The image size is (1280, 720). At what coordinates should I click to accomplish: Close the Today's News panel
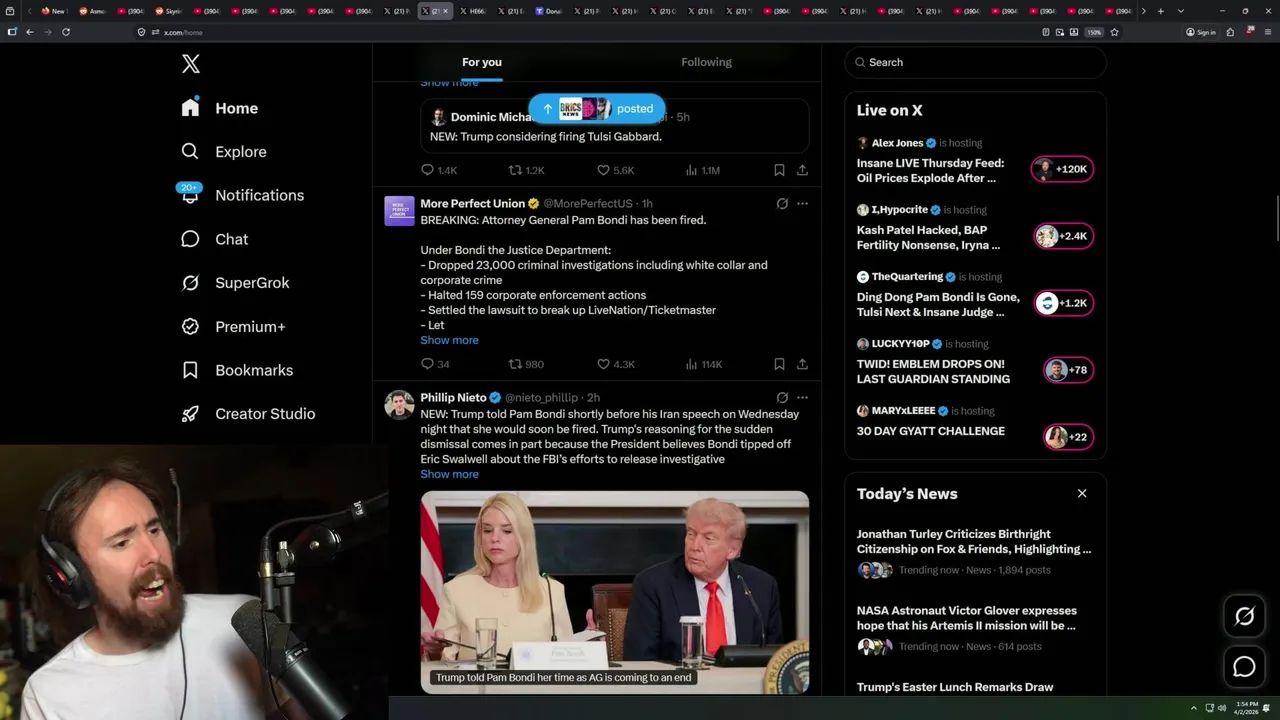coord(1082,493)
